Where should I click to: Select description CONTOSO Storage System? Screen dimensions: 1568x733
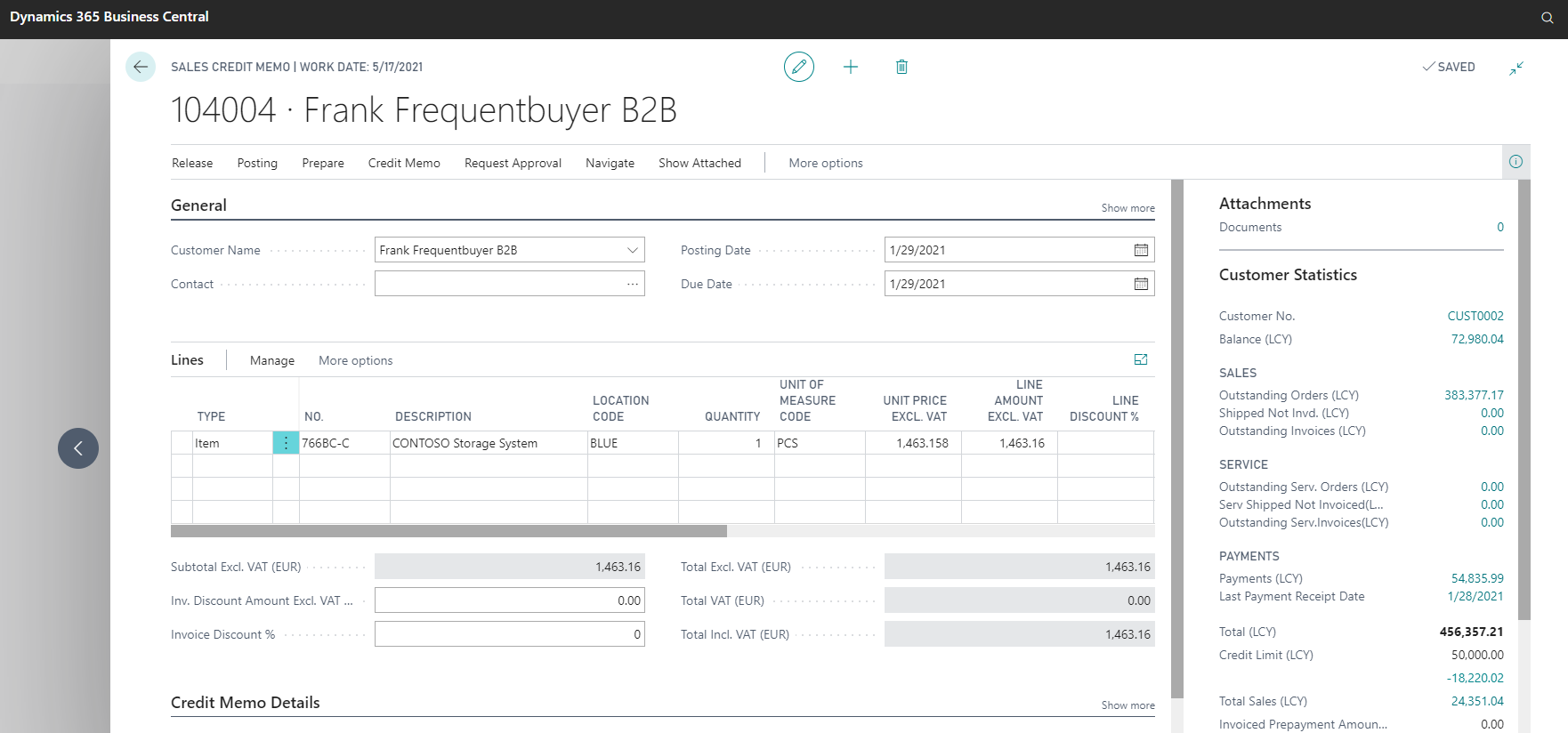(x=489, y=443)
